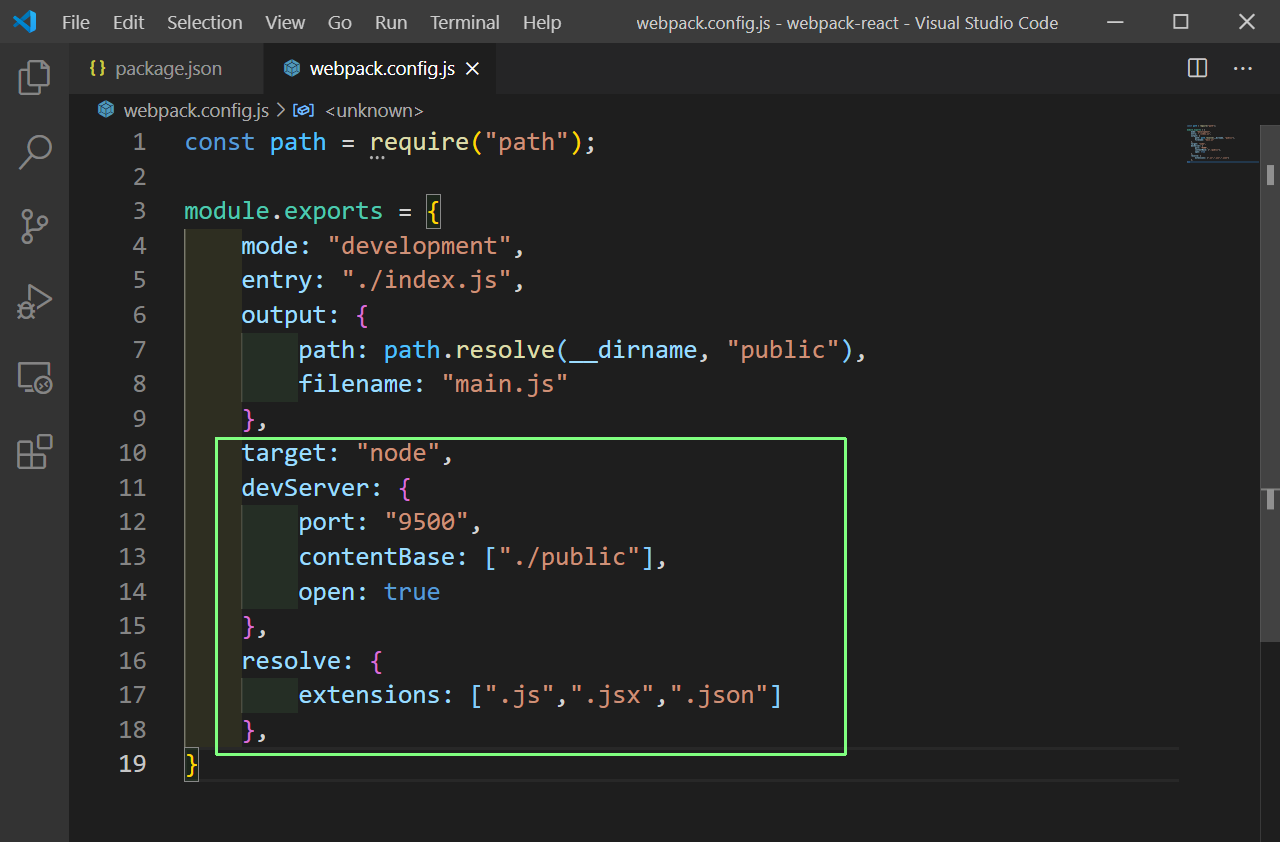
Task: Open the Help menu
Action: (x=542, y=22)
